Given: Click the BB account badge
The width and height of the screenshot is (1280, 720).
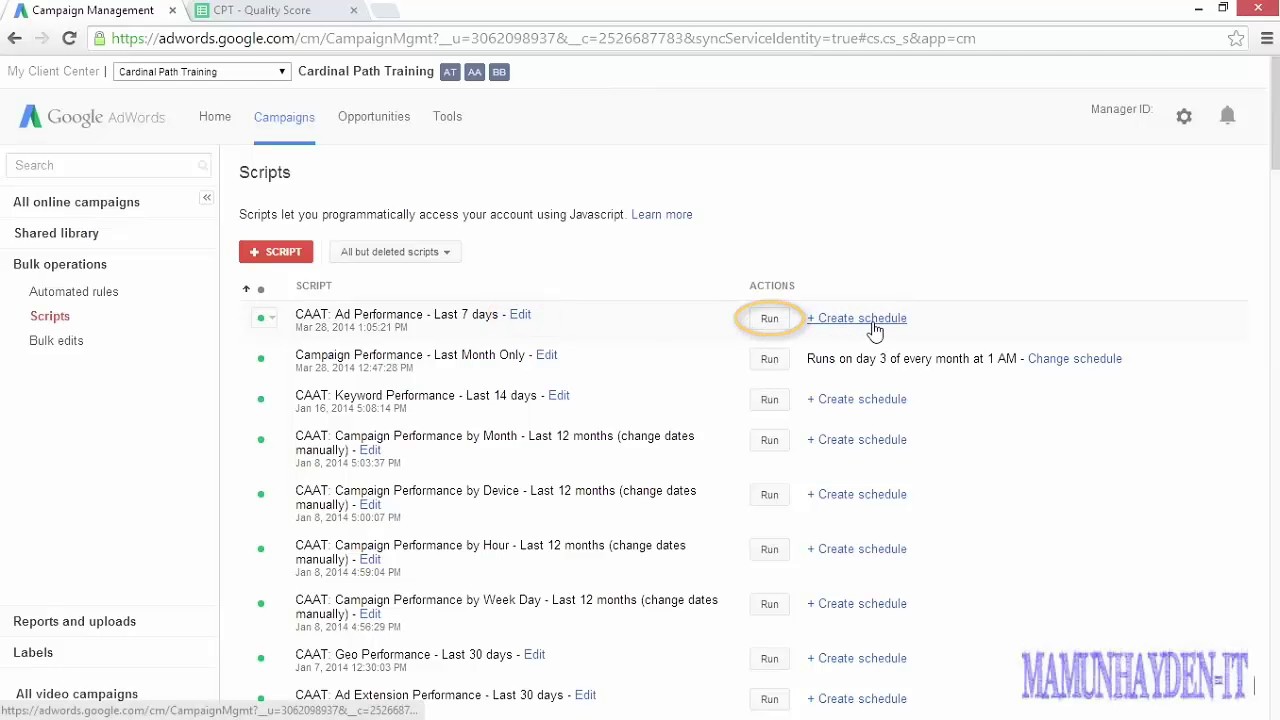Looking at the screenshot, I should [499, 72].
